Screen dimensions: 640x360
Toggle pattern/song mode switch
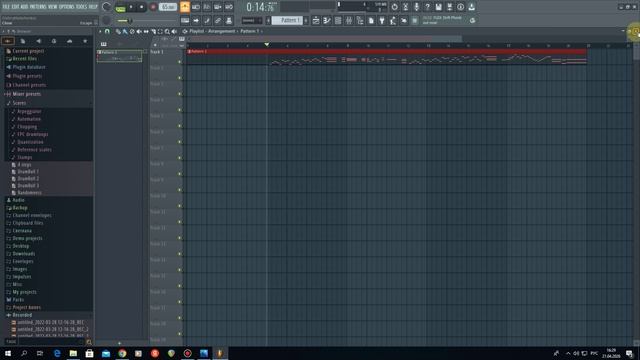pyautogui.click(x=120, y=7)
